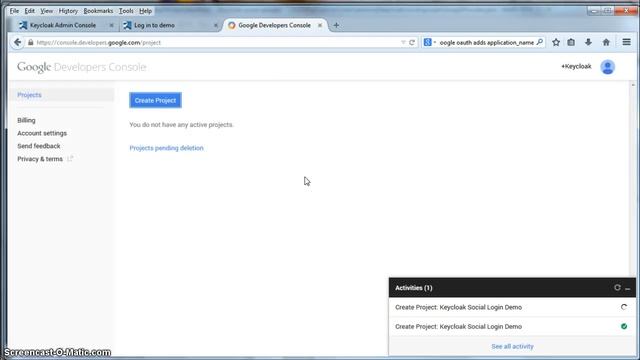Close the Keycloak Admin Console tab

click(111, 25)
